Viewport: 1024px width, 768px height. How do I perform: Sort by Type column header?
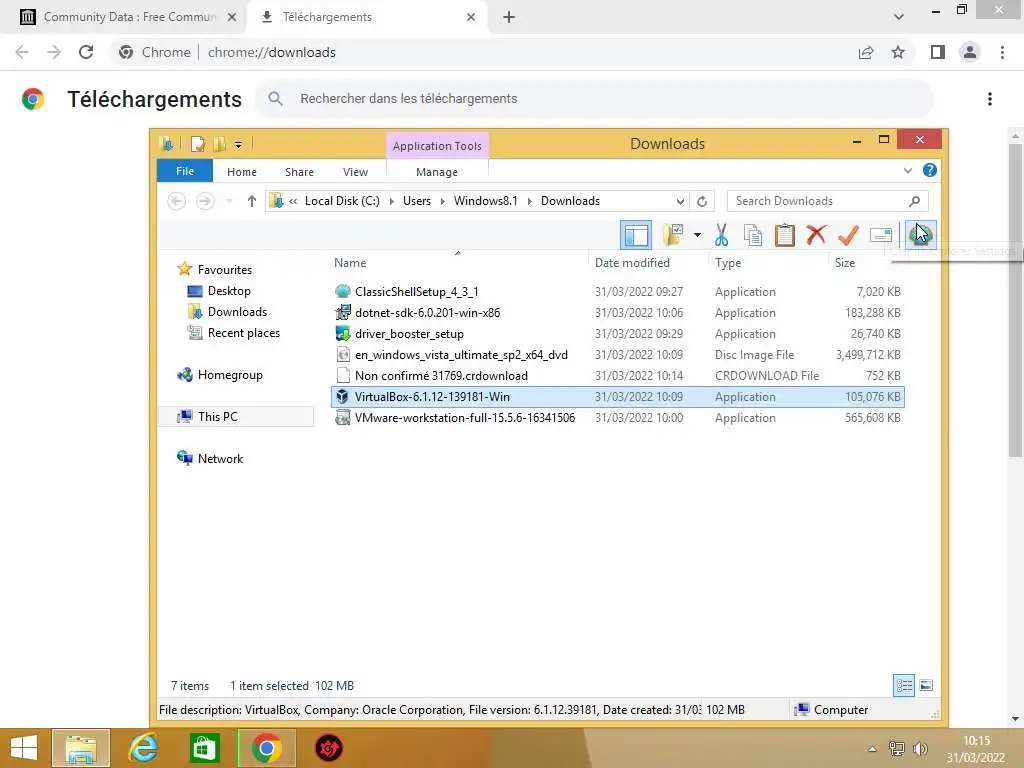coord(728,263)
